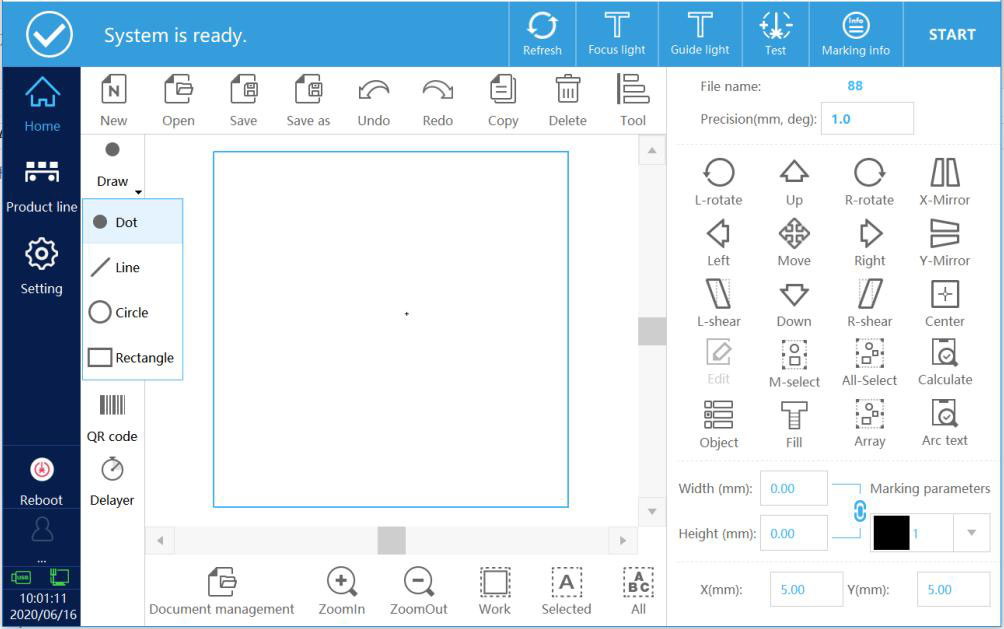This screenshot has height=629, width=1004.
Task: Click the Precision input field
Action: pos(867,118)
